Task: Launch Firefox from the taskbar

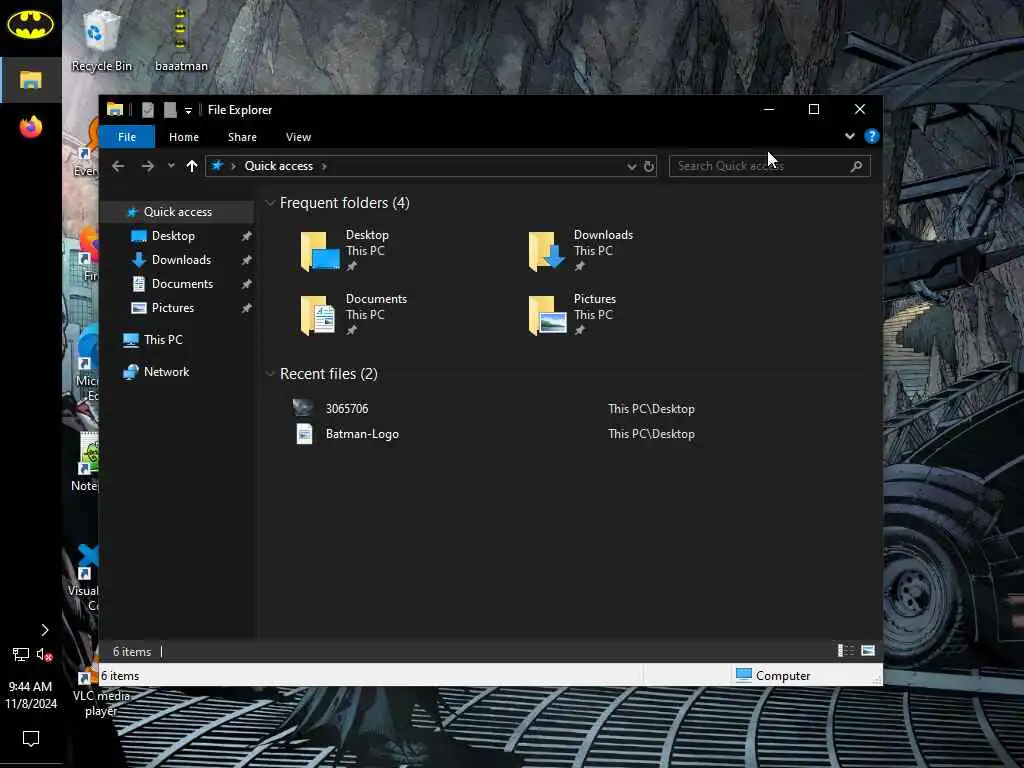Action: 31,127
